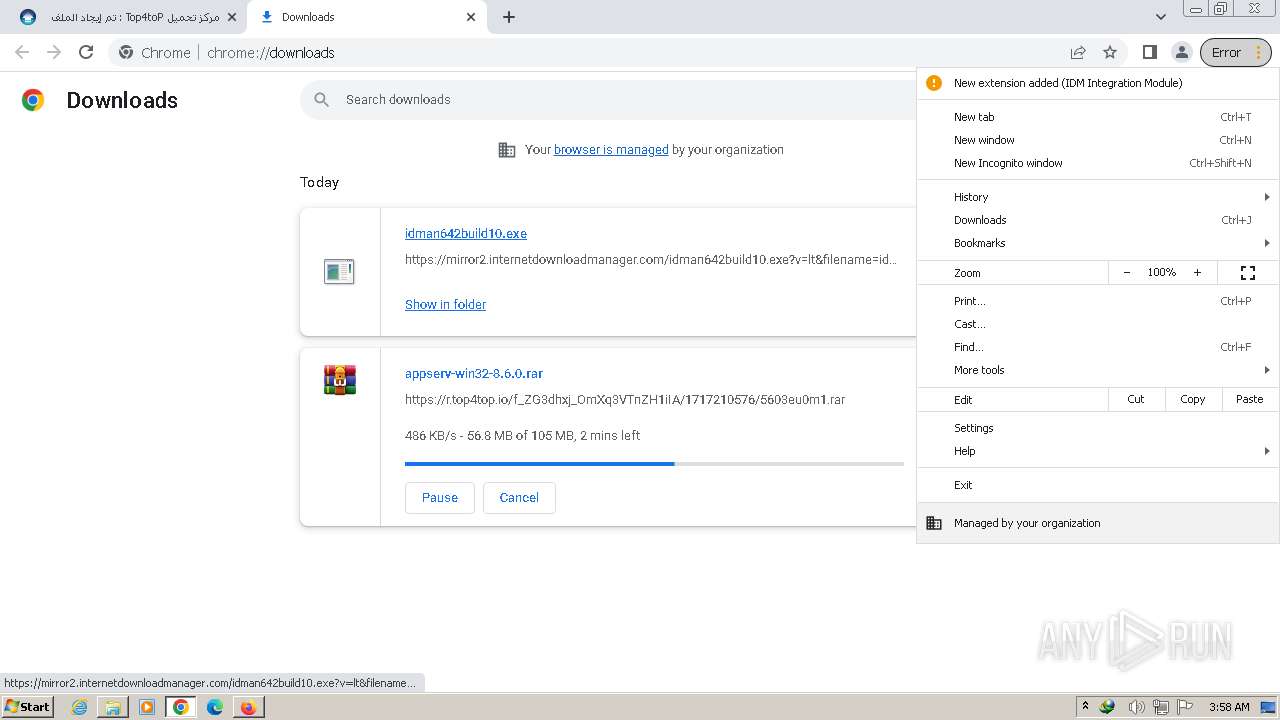Click New extension added notification

[x=1098, y=83]
